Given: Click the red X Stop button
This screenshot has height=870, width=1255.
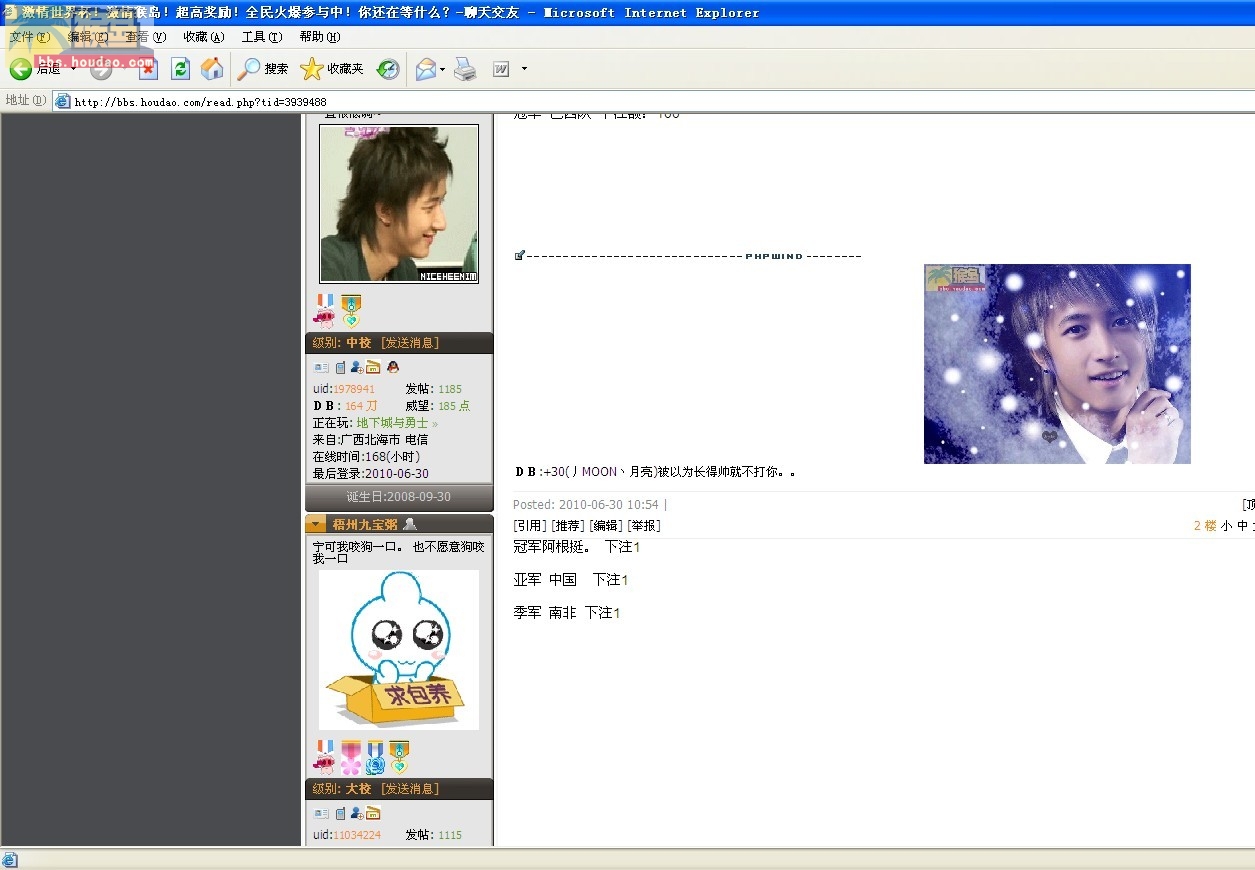Looking at the screenshot, I should 148,69.
